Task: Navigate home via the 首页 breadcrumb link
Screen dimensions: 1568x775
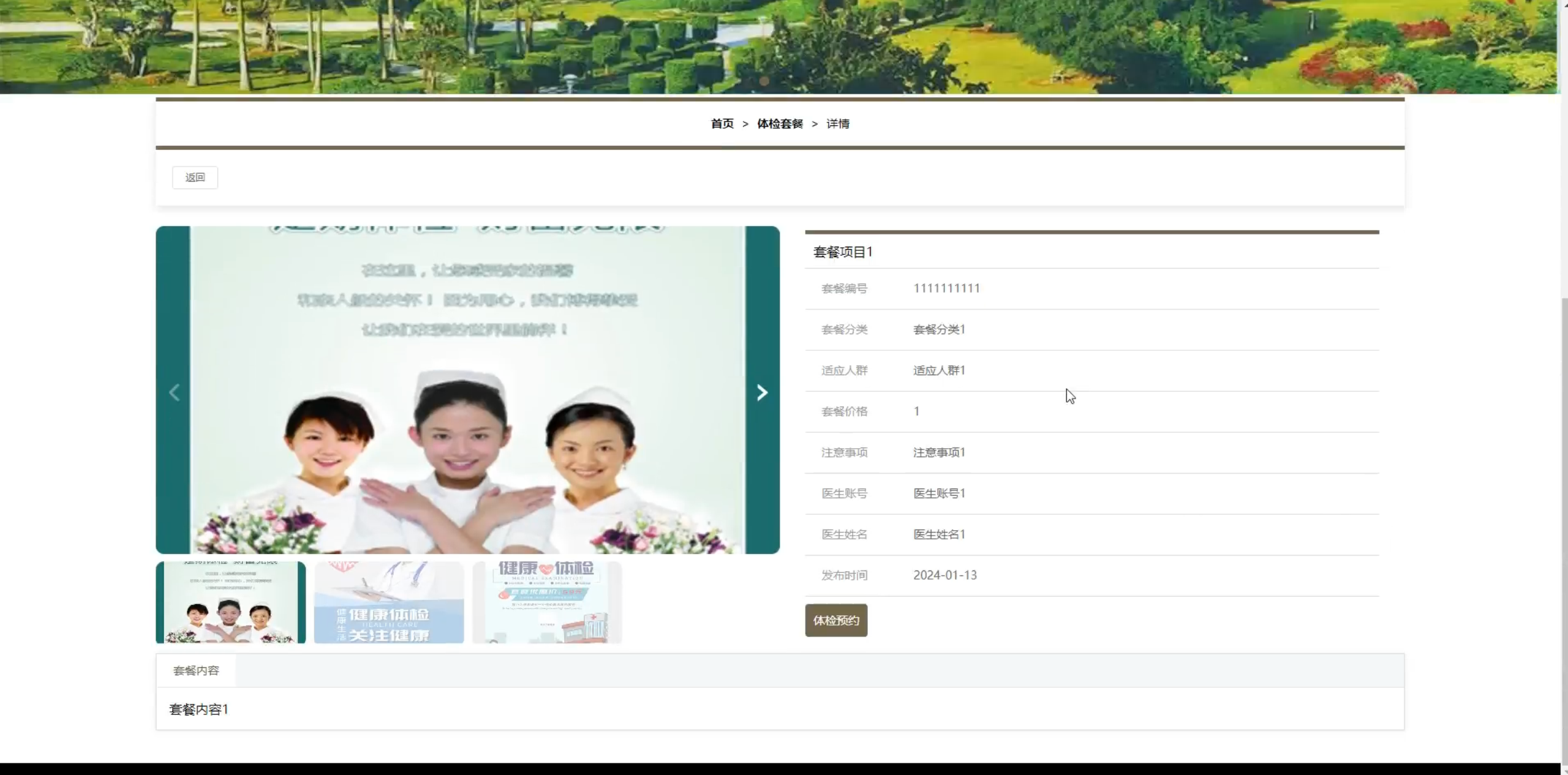Action: pyautogui.click(x=721, y=124)
